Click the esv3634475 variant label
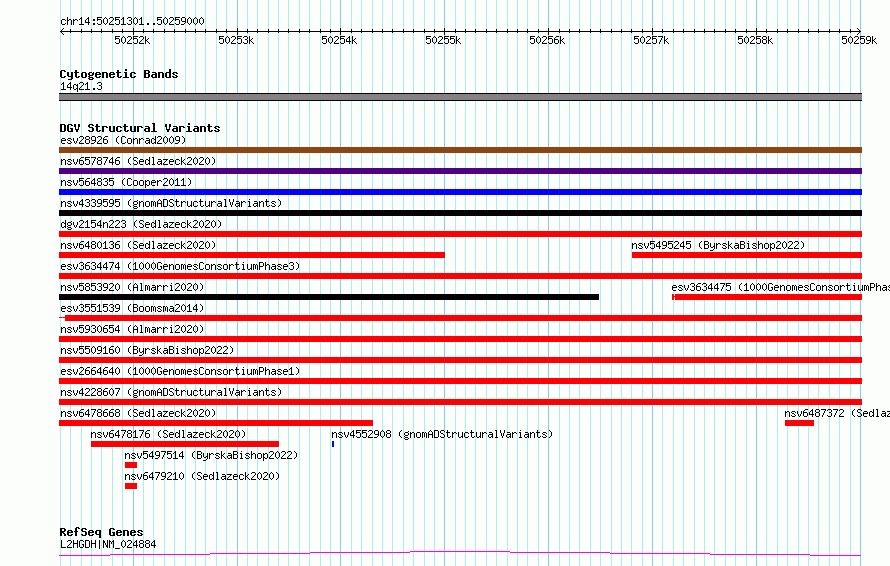The width and height of the screenshot is (890, 566). click(x=780, y=287)
